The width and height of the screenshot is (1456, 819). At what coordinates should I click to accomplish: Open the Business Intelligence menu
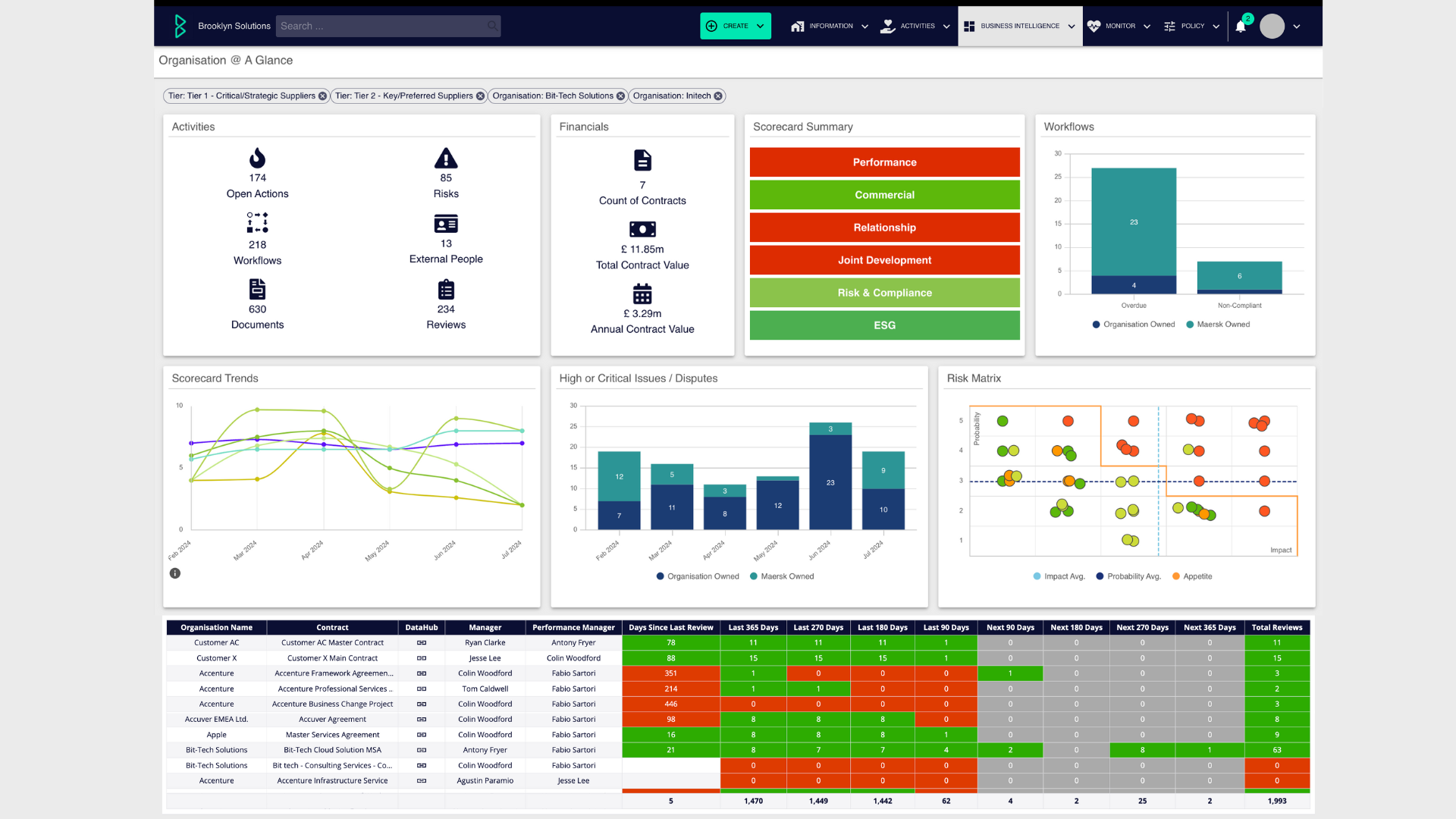(x=1020, y=26)
